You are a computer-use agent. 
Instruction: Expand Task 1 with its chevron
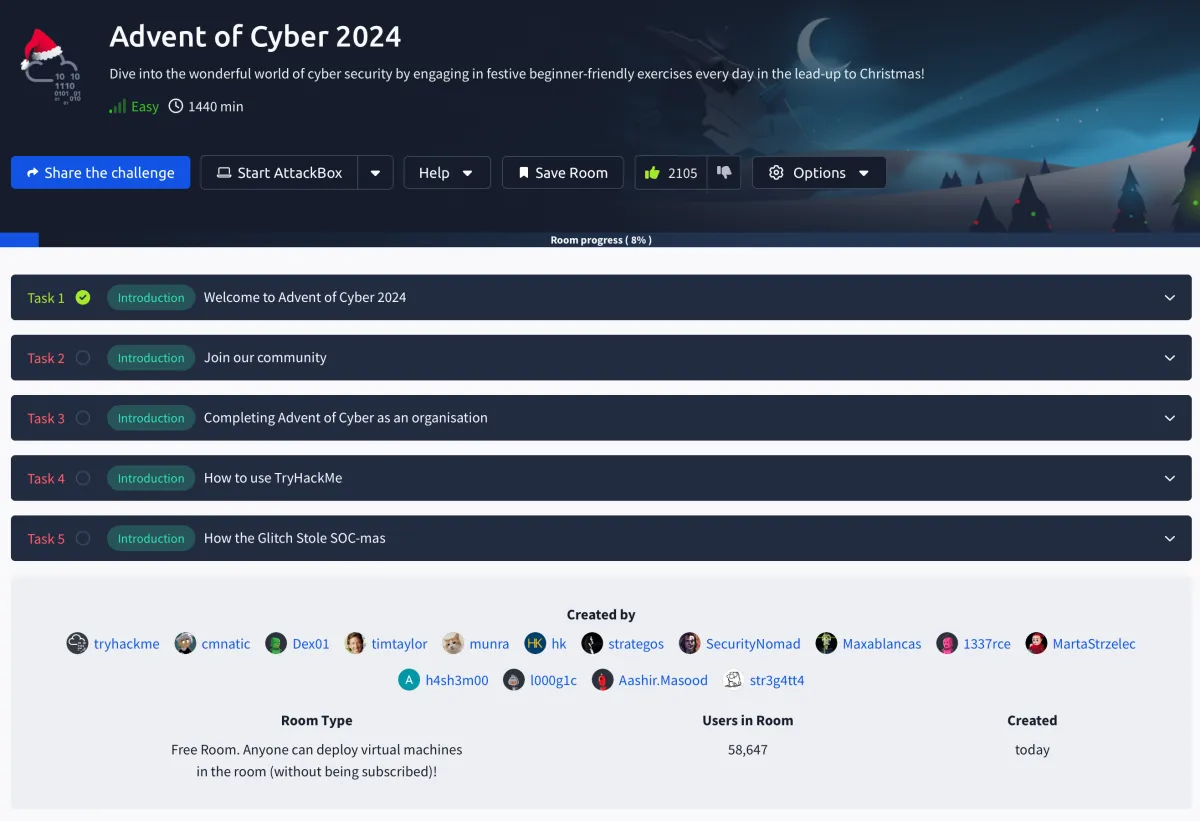(x=1170, y=298)
